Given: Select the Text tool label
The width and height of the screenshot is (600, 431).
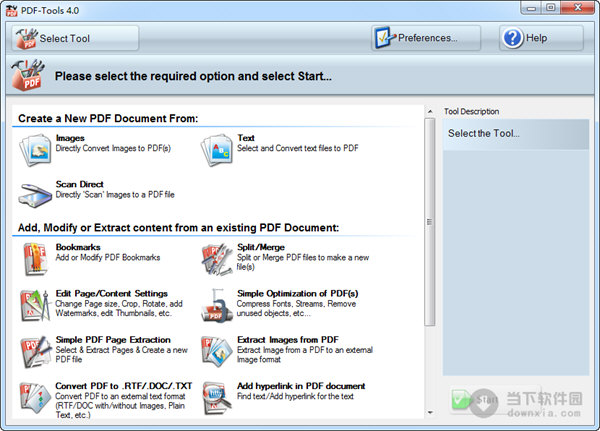Looking at the screenshot, I should pyautogui.click(x=246, y=138).
